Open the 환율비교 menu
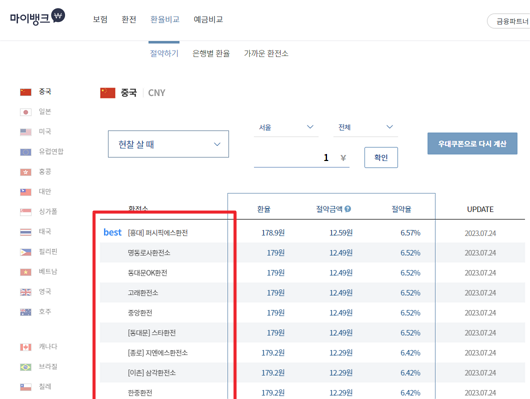 coord(165,19)
